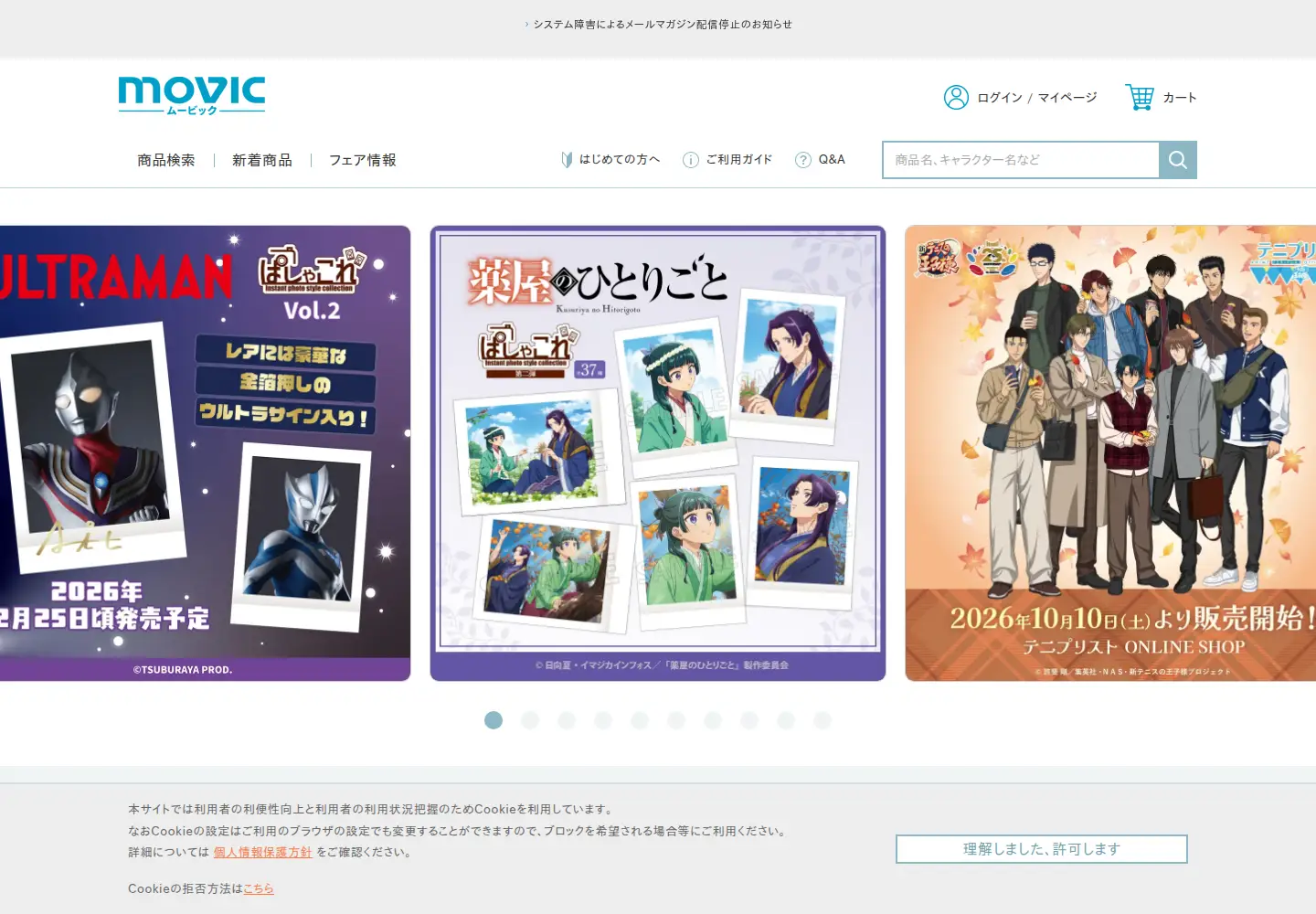The image size is (1316, 914).
Task: Open the マイページ link
Action: 1067,97
